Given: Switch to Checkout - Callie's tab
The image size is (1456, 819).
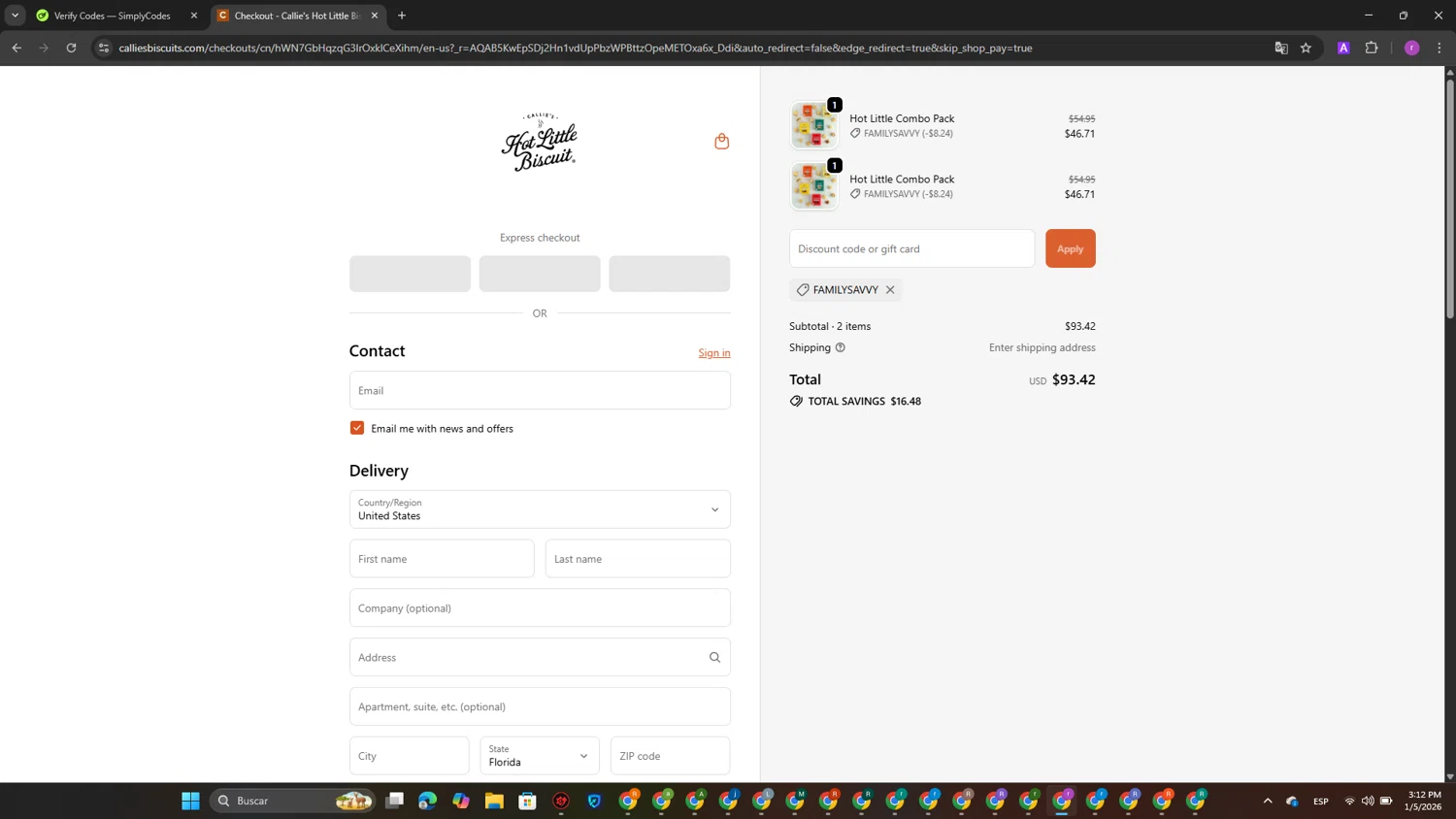Looking at the screenshot, I should [x=297, y=16].
